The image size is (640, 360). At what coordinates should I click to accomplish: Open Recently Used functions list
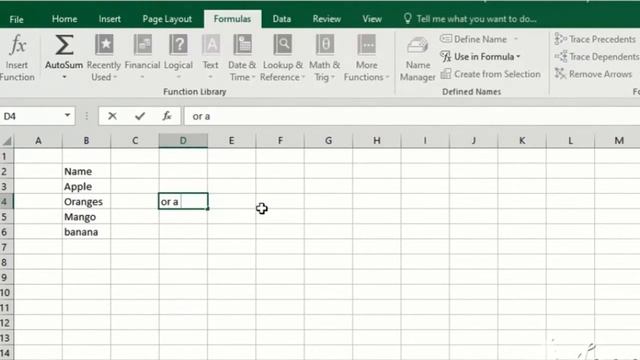point(104,57)
